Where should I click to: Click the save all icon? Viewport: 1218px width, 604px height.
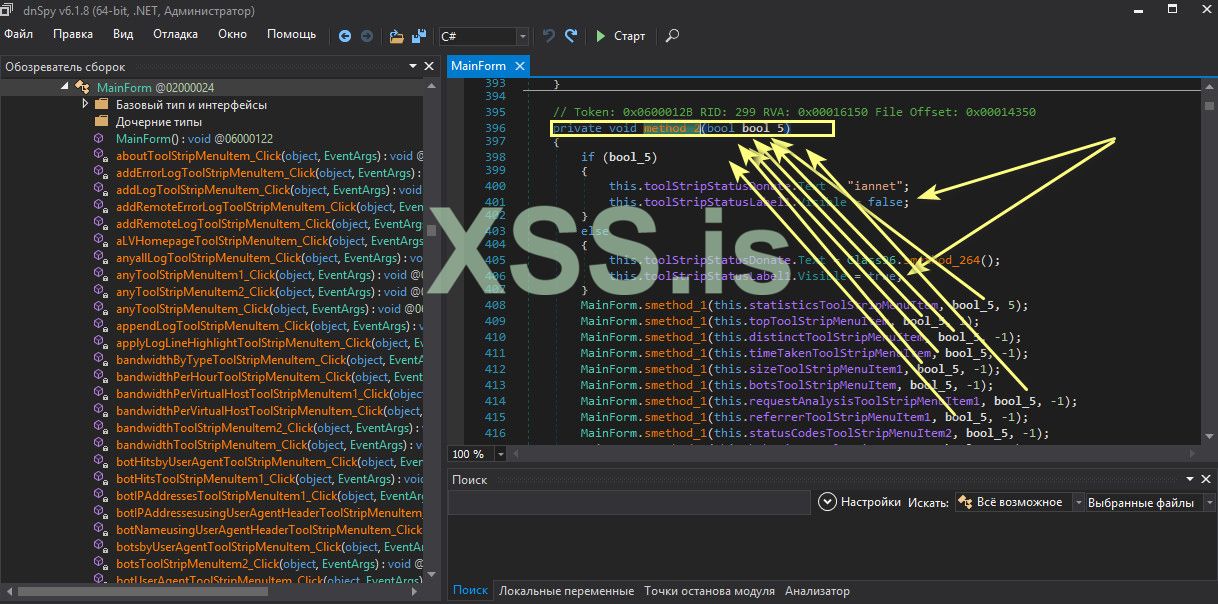(419, 36)
